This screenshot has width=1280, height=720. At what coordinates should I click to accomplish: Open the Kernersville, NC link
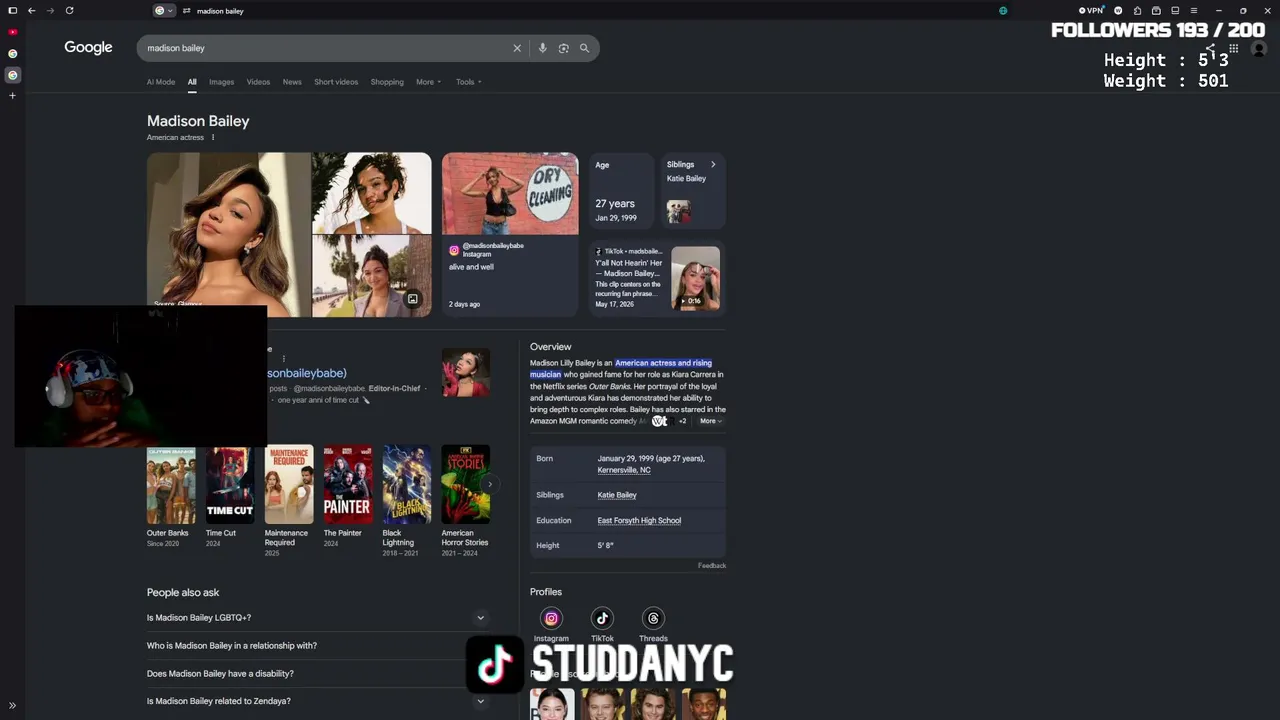coord(624,470)
